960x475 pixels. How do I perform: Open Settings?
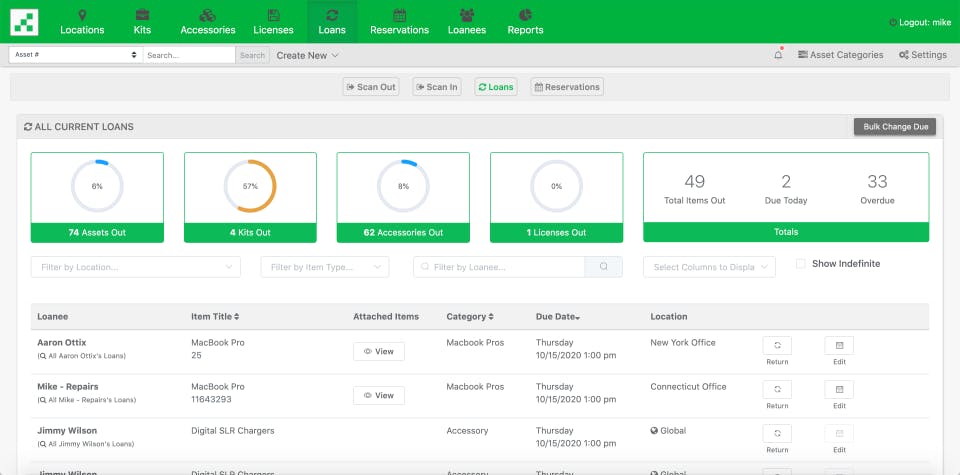(923, 55)
